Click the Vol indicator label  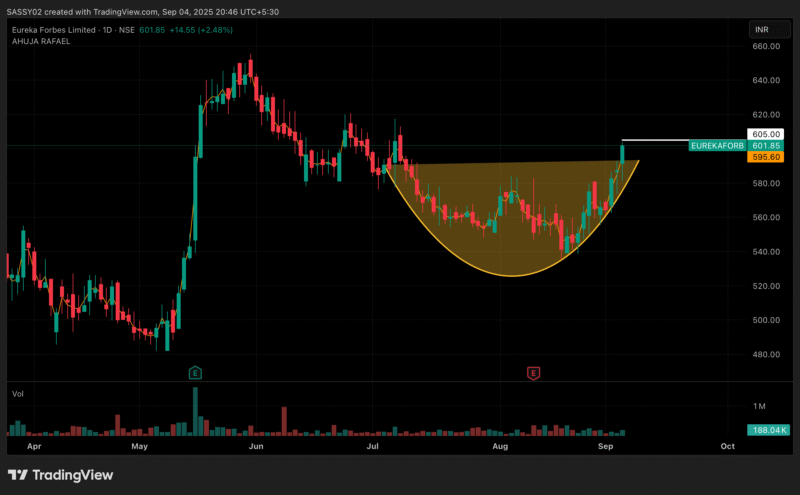tap(17, 394)
